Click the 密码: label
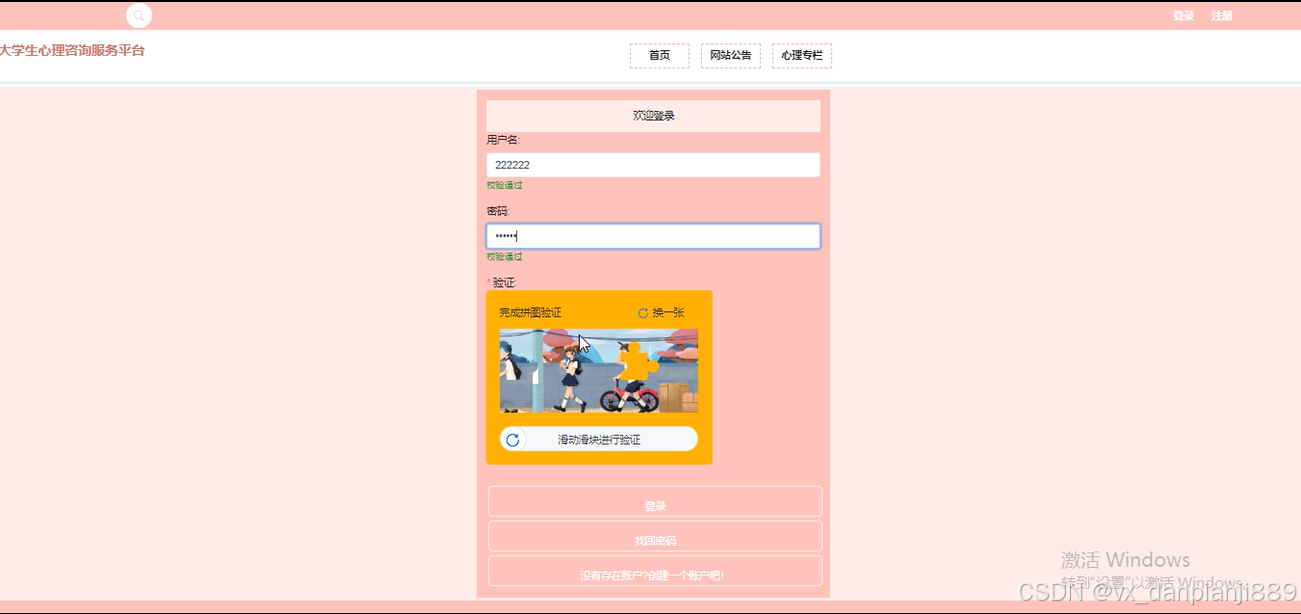Screen dimensions: 1301x614 [x=498, y=211]
